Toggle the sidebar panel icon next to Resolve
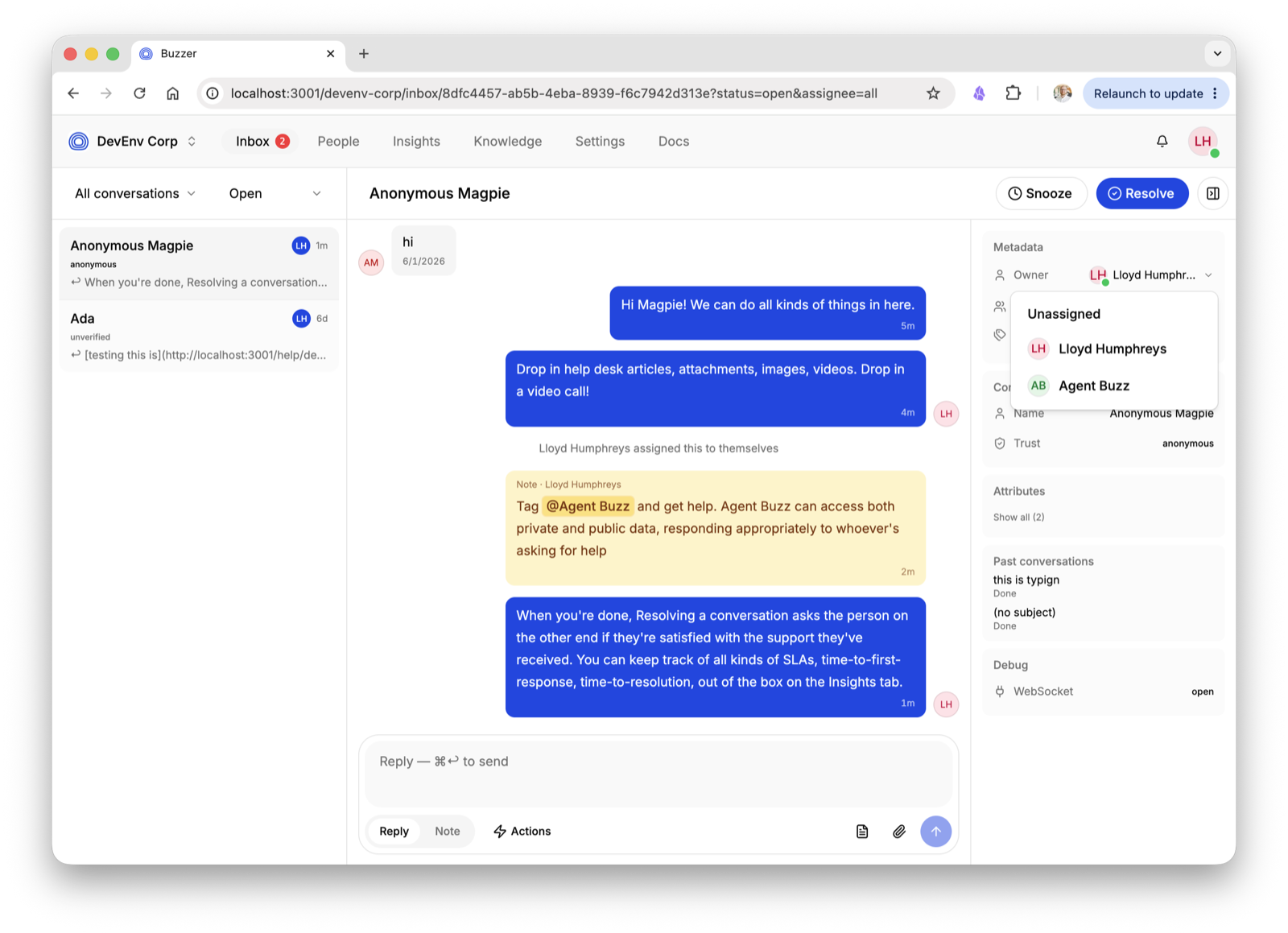The width and height of the screenshot is (1288, 933). [1212, 193]
